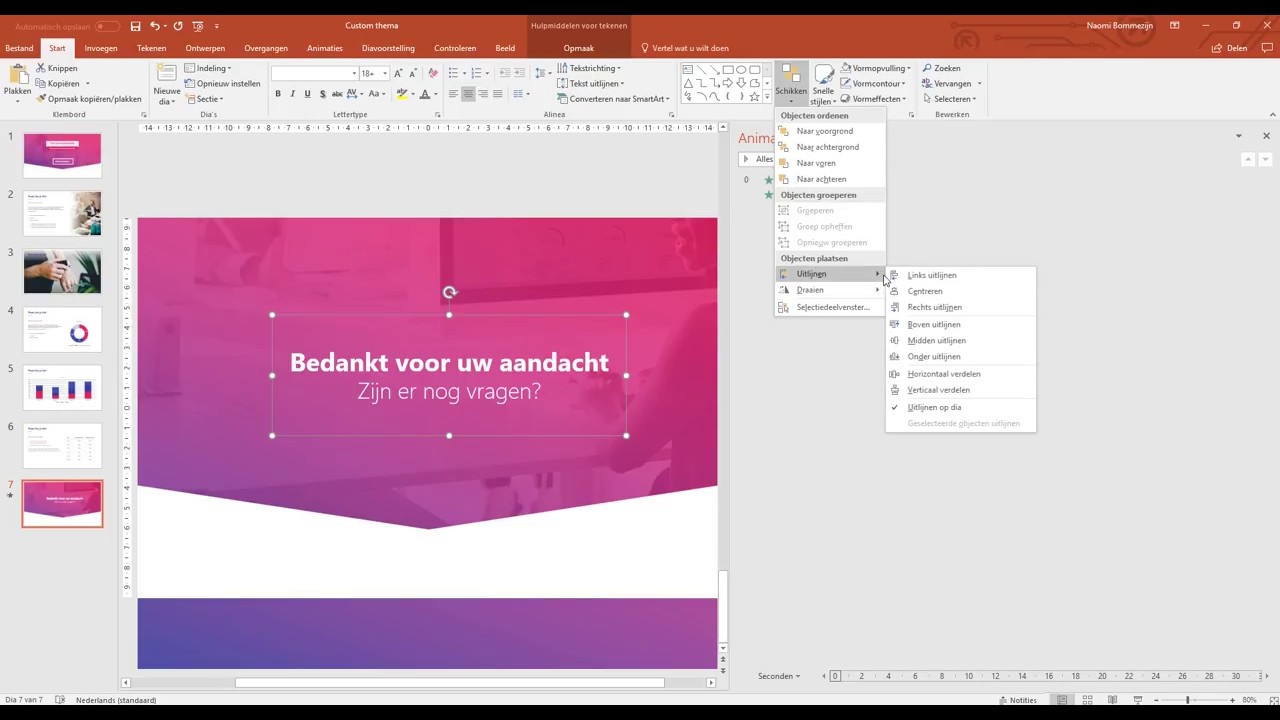1280x720 pixels.
Task: Click Opnieuw instellen reset slide
Action: click(x=223, y=84)
